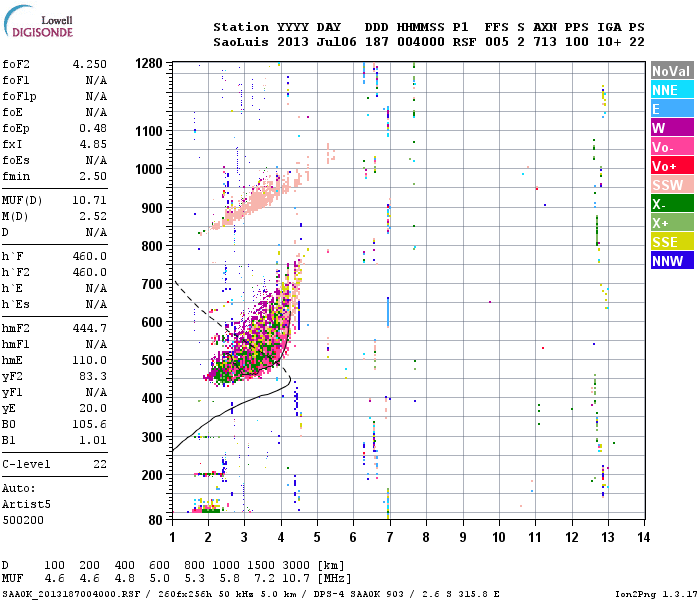Click the B0 value 105.6
The width and height of the screenshot is (700, 600).
[90, 424]
